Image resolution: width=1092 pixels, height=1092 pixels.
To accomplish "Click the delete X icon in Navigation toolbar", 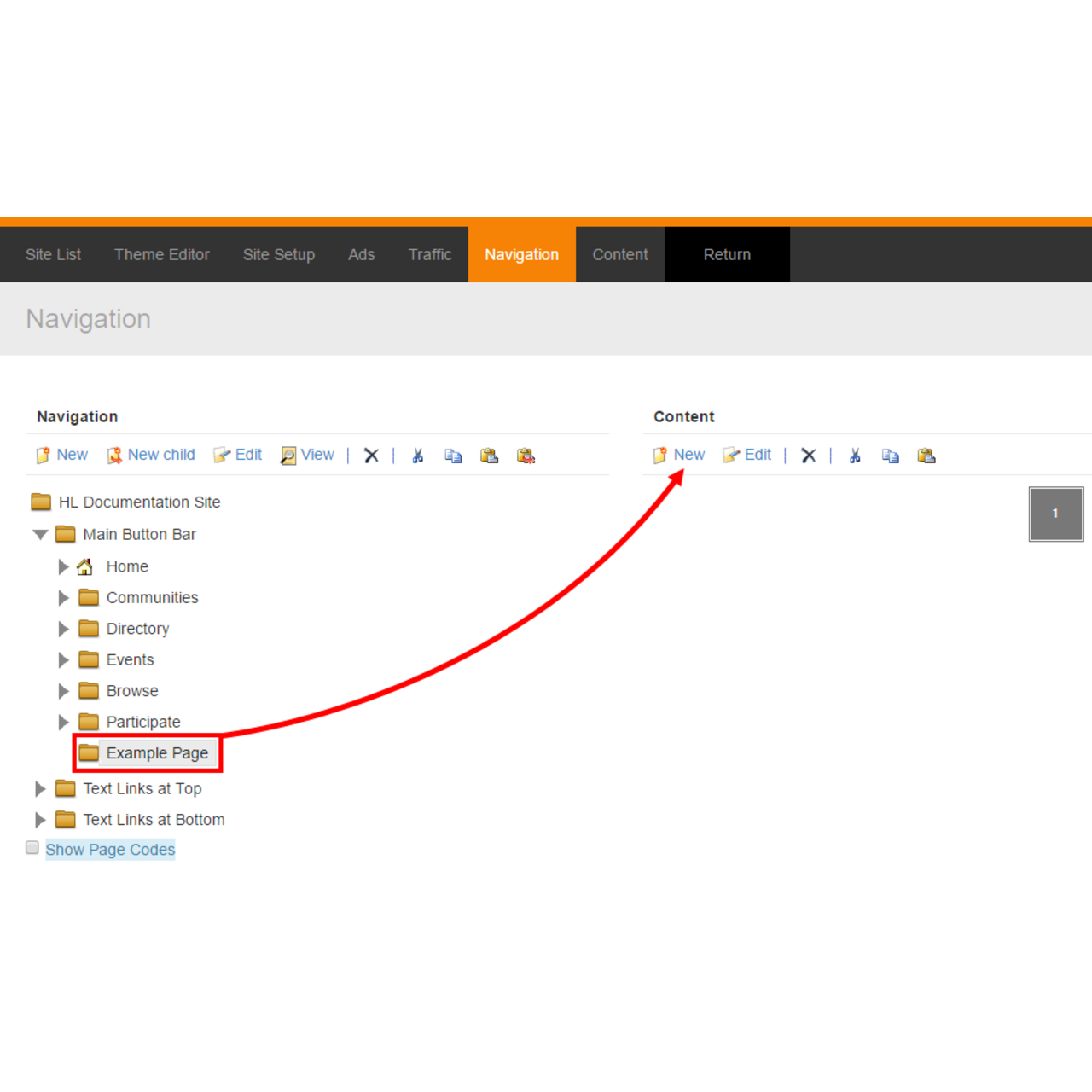I will click(371, 456).
